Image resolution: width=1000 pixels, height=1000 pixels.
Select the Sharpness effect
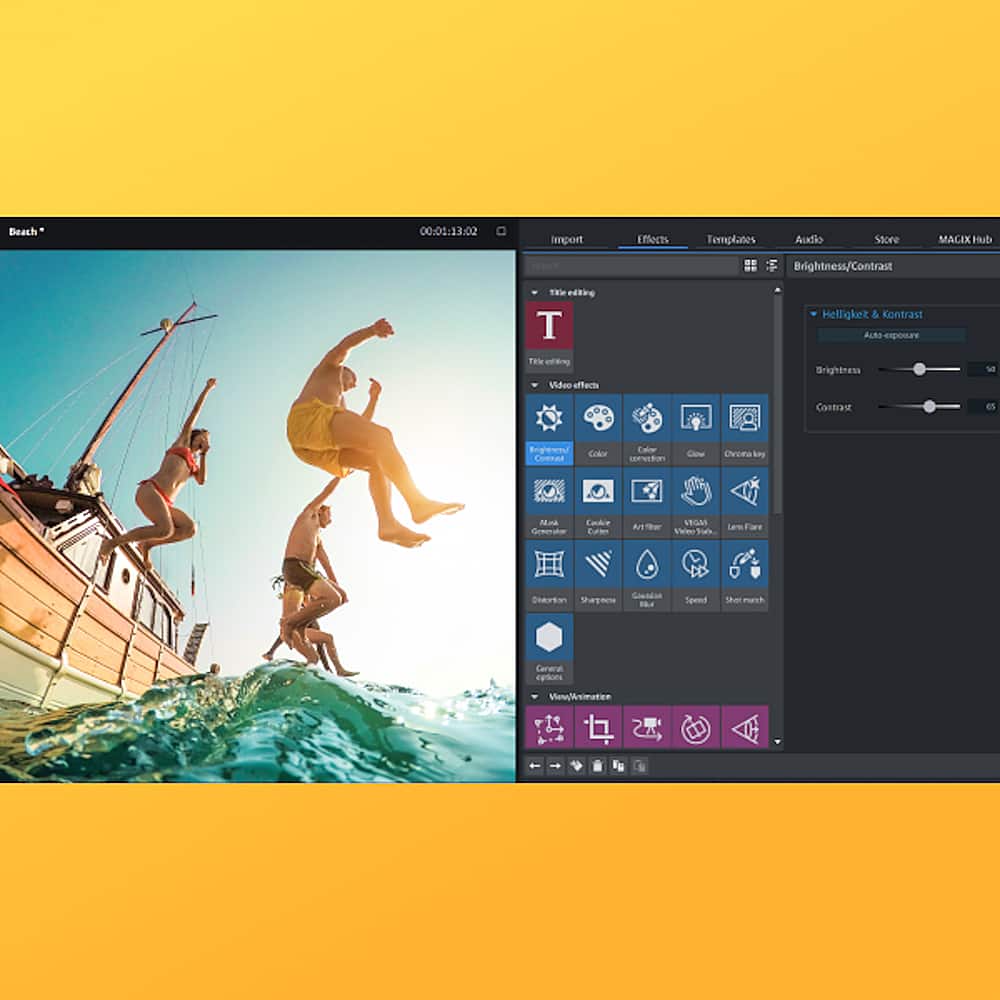pyautogui.click(x=598, y=576)
